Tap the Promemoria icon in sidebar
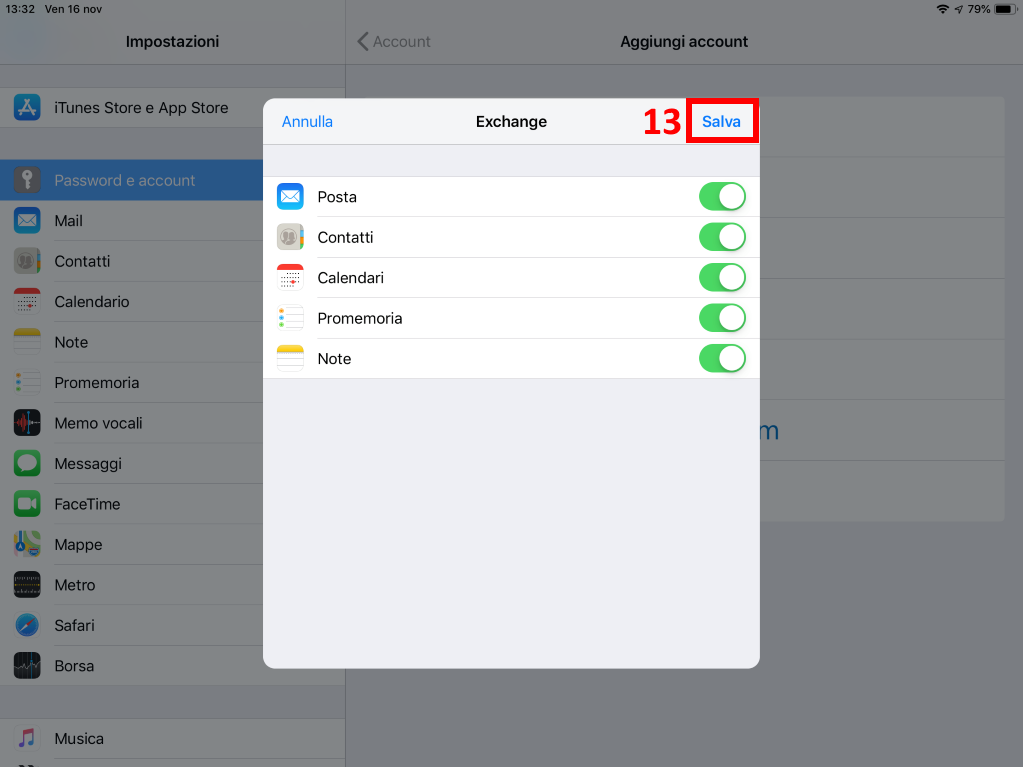Image resolution: width=1023 pixels, height=767 pixels. (27, 382)
